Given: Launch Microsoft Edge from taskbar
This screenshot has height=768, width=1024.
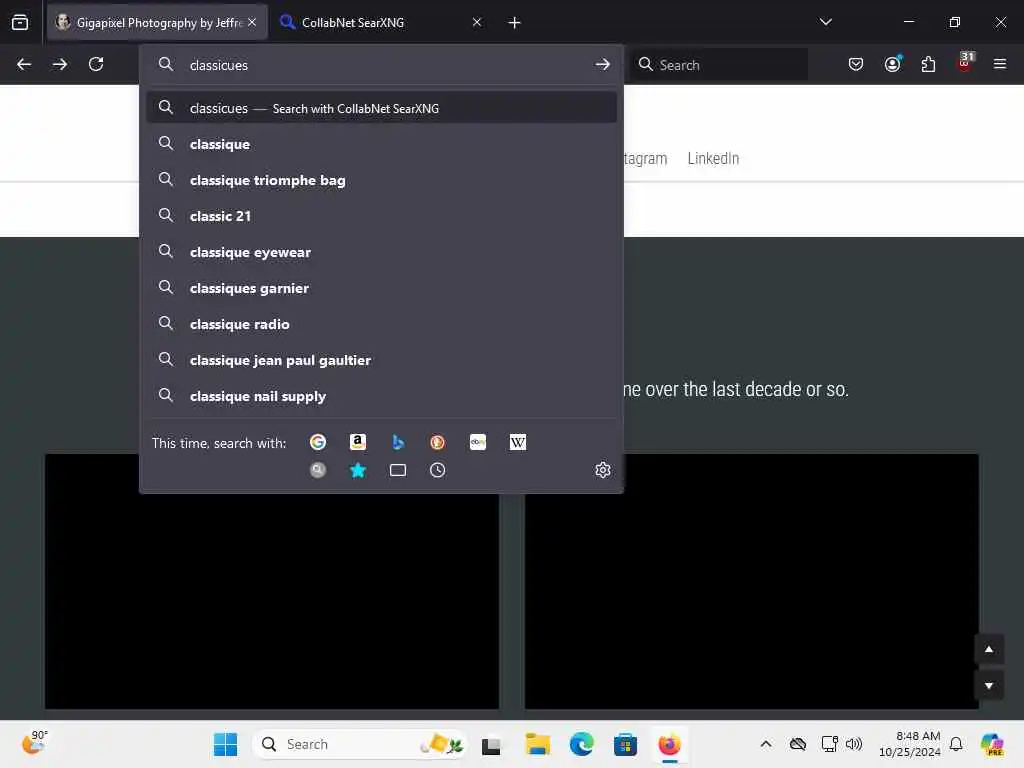Looking at the screenshot, I should [x=581, y=744].
